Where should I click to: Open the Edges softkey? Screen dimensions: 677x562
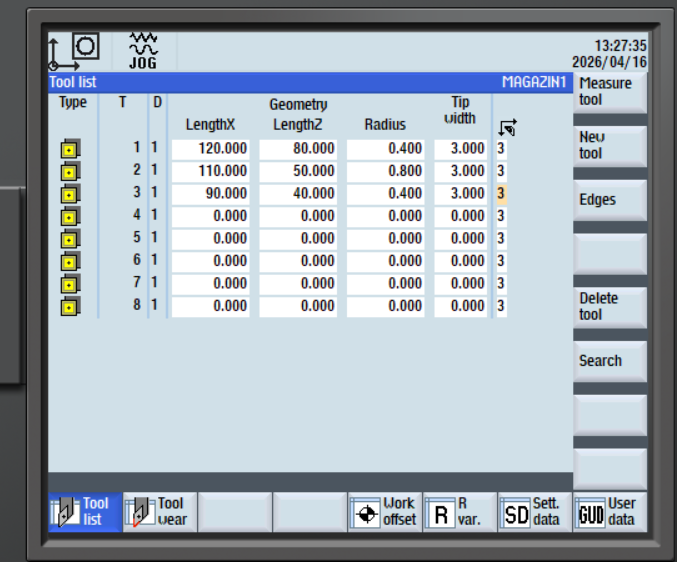[609, 200]
